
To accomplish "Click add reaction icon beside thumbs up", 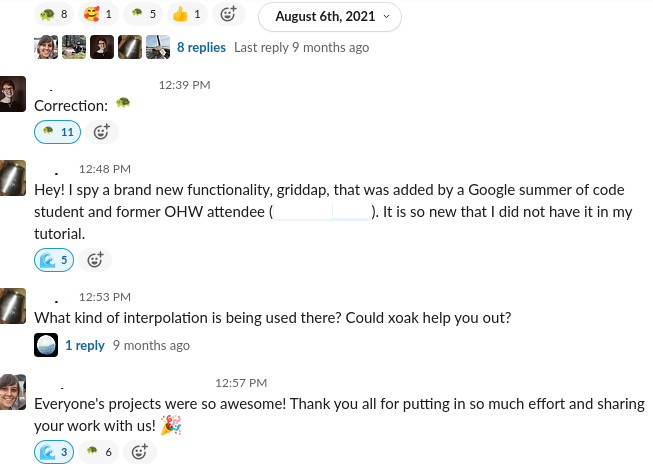I will click(x=229, y=15).
